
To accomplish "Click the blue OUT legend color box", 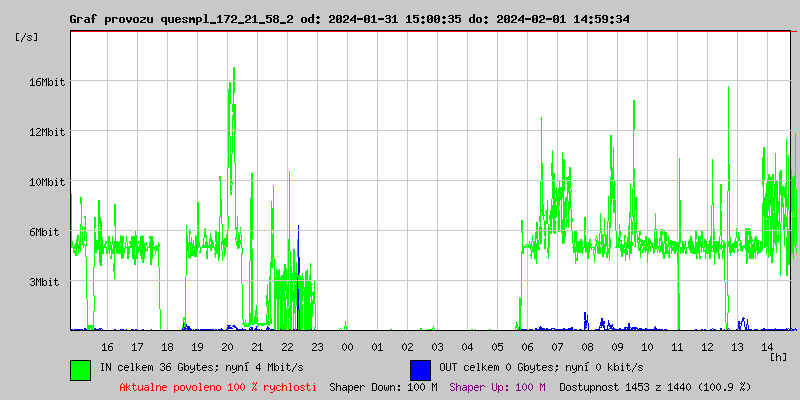I will [420, 370].
